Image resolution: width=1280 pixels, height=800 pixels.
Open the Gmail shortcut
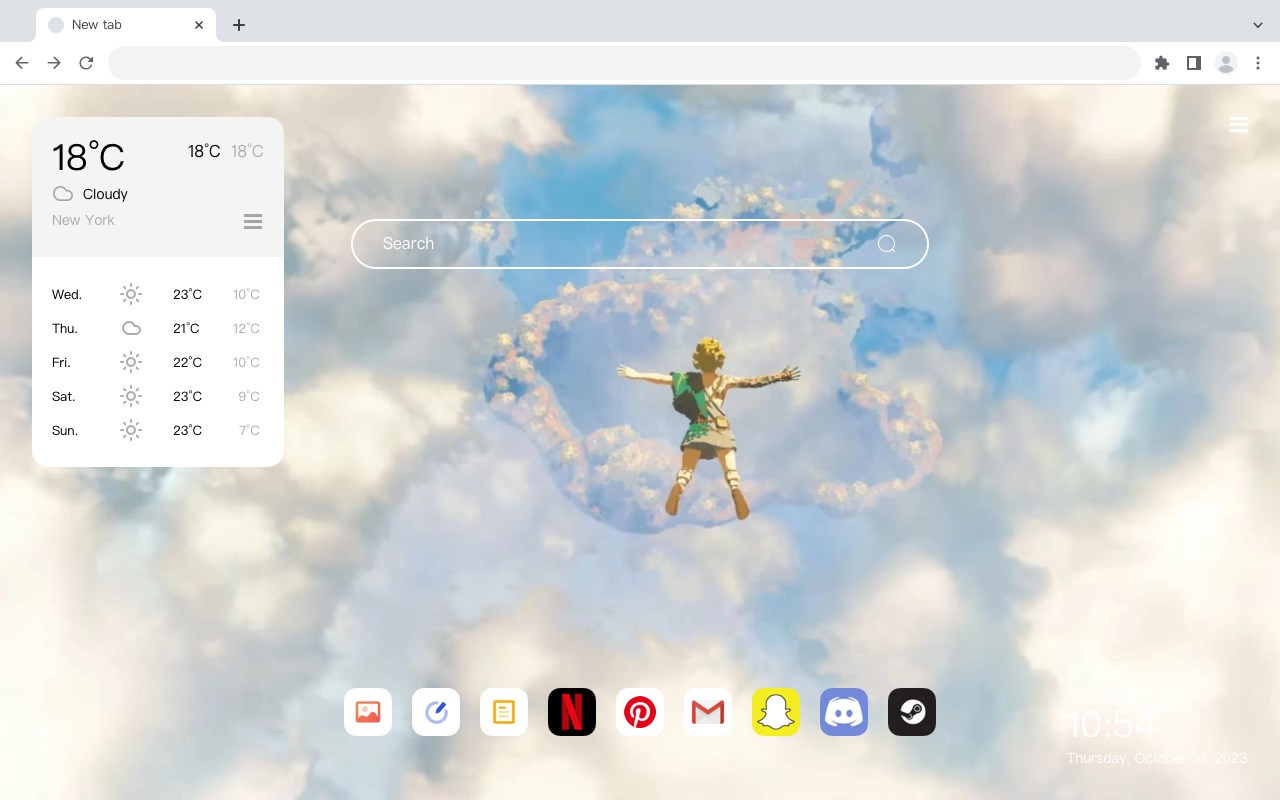point(708,712)
